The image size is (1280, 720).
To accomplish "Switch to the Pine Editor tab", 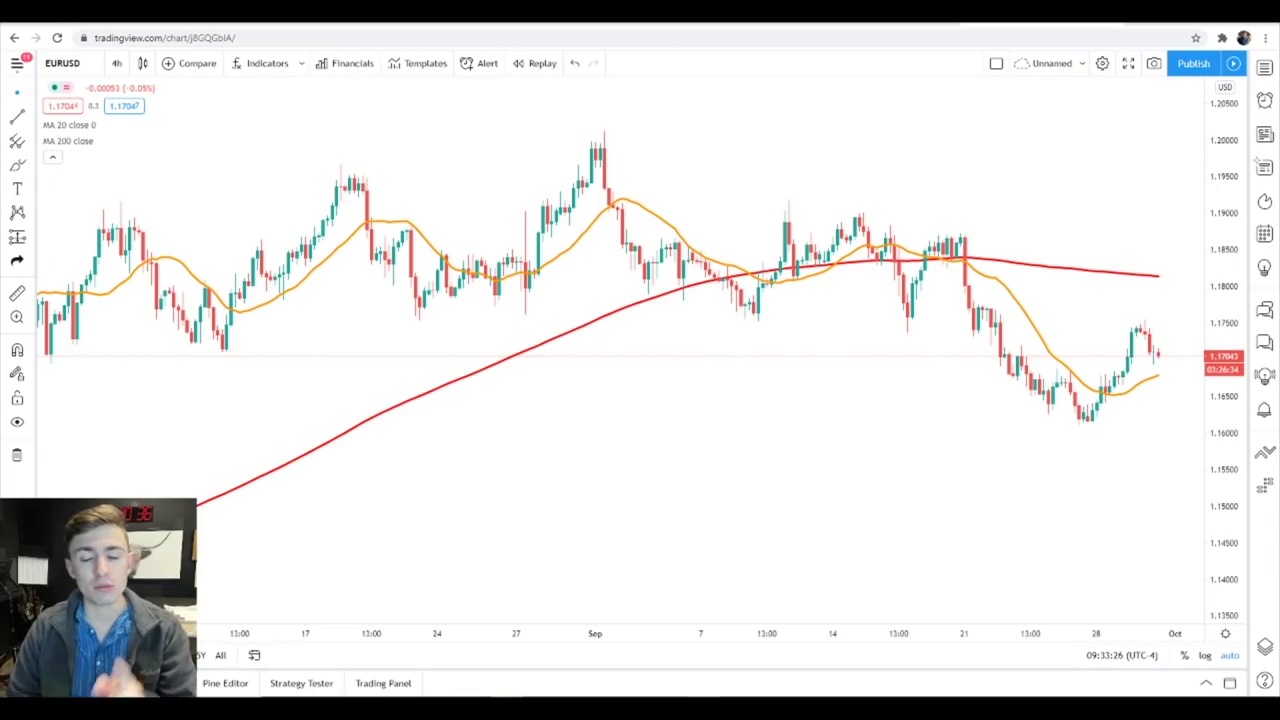I will click(225, 683).
